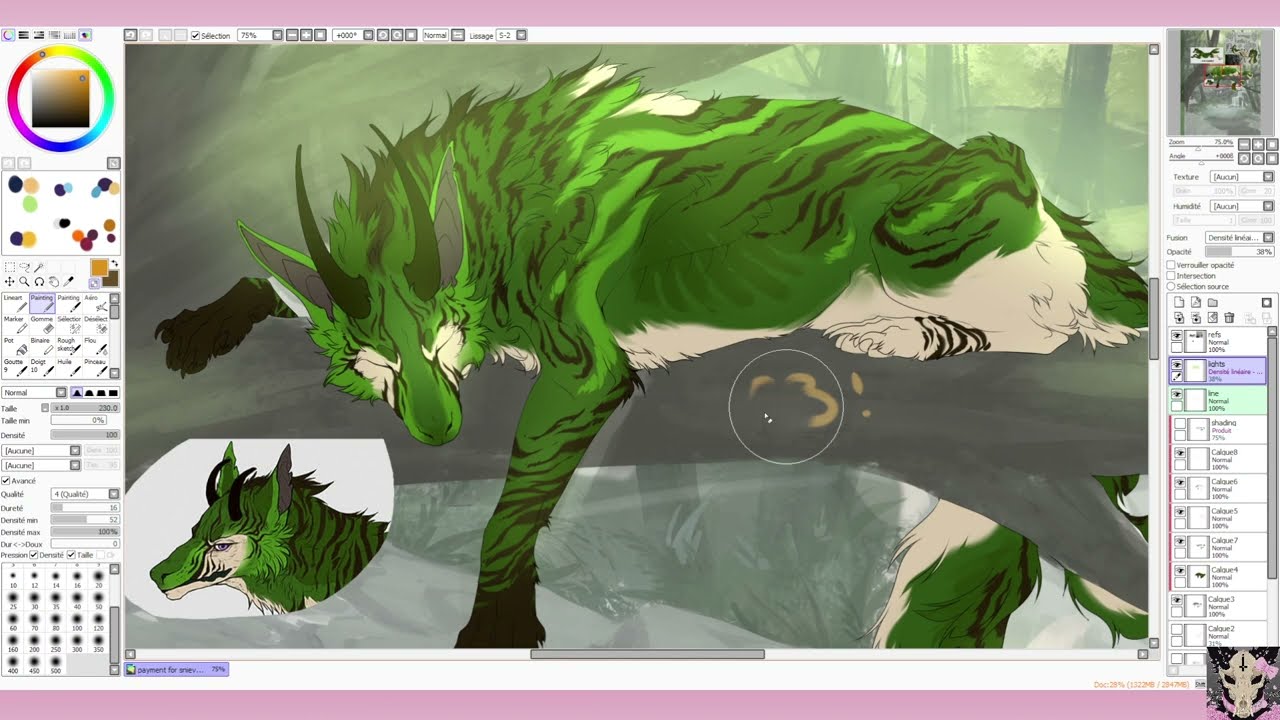Pick the 500 brush size preset
The image size is (1280, 720).
pyautogui.click(x=56, y=665)
